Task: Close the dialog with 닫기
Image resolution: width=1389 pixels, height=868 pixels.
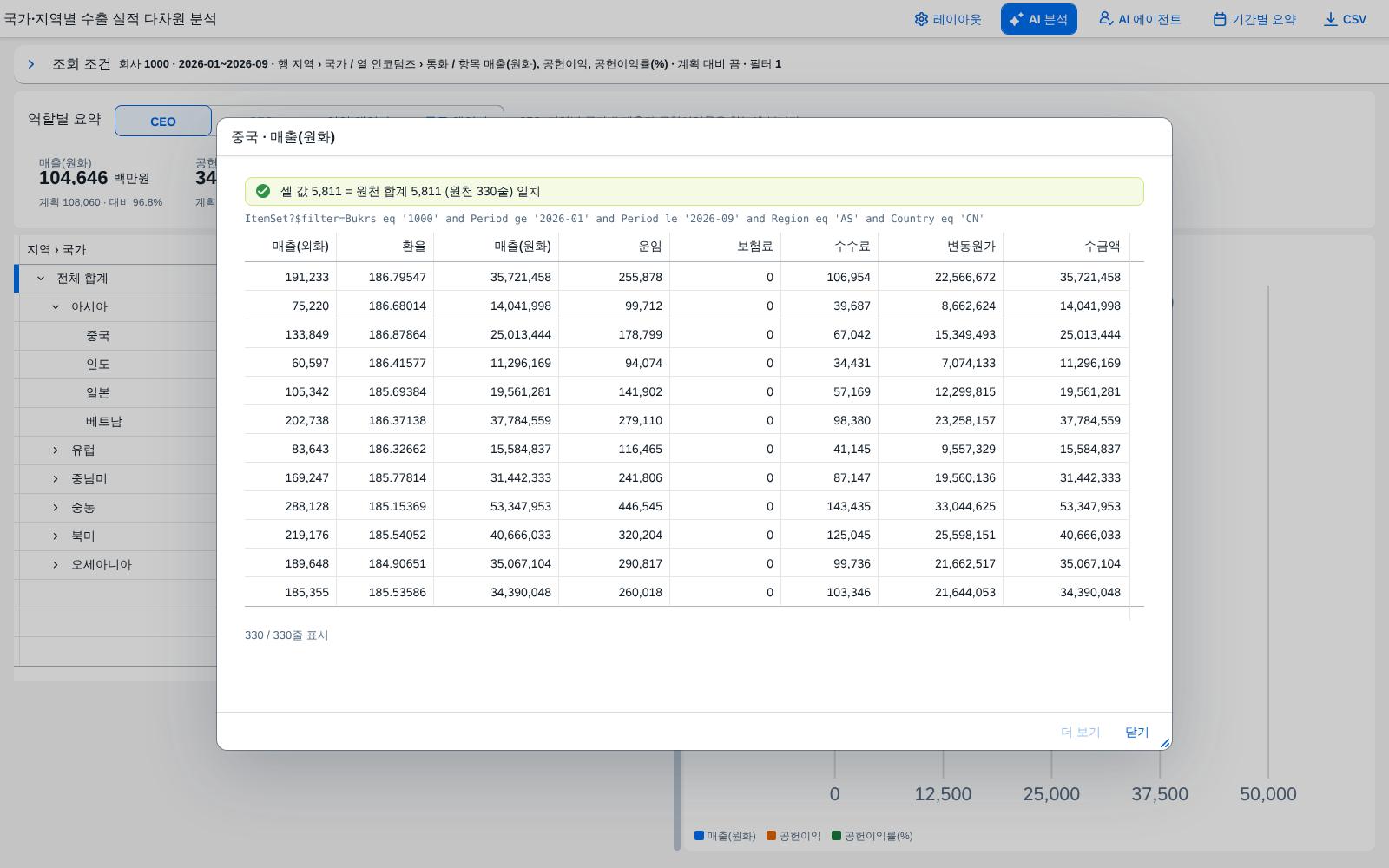Action: pos(1136,732)
